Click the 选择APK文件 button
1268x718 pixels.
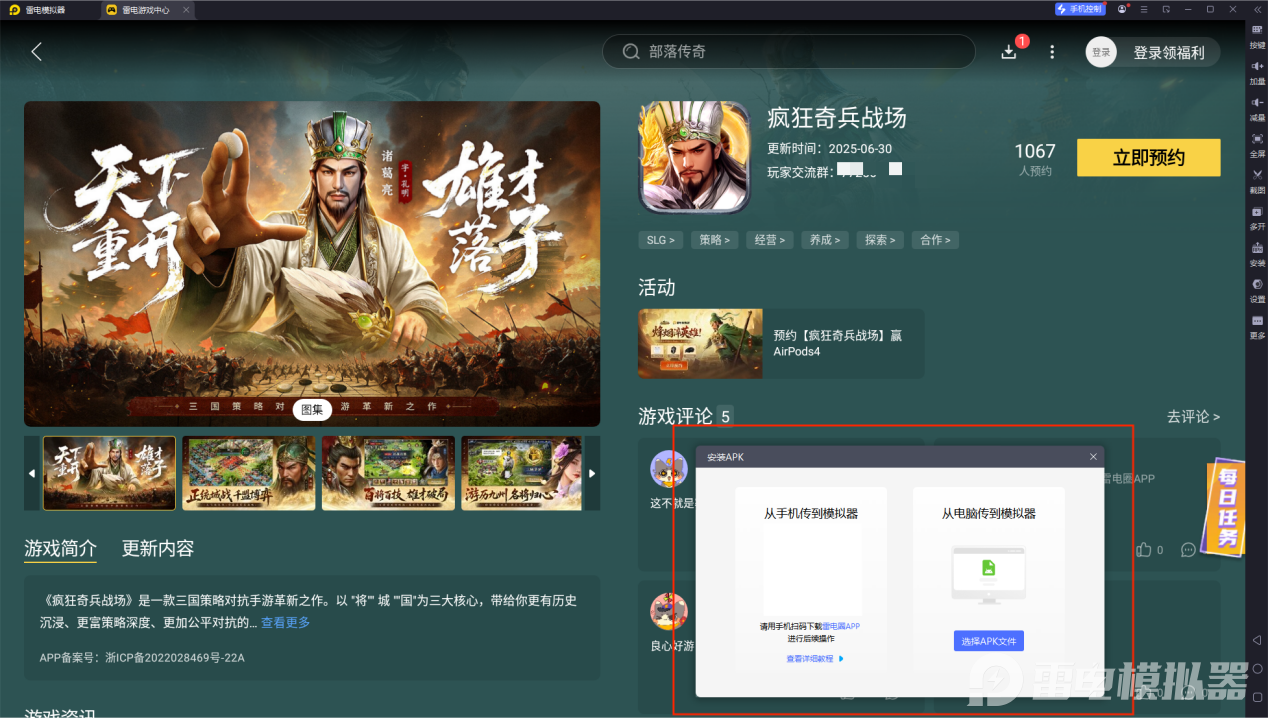tap(988, 641)
